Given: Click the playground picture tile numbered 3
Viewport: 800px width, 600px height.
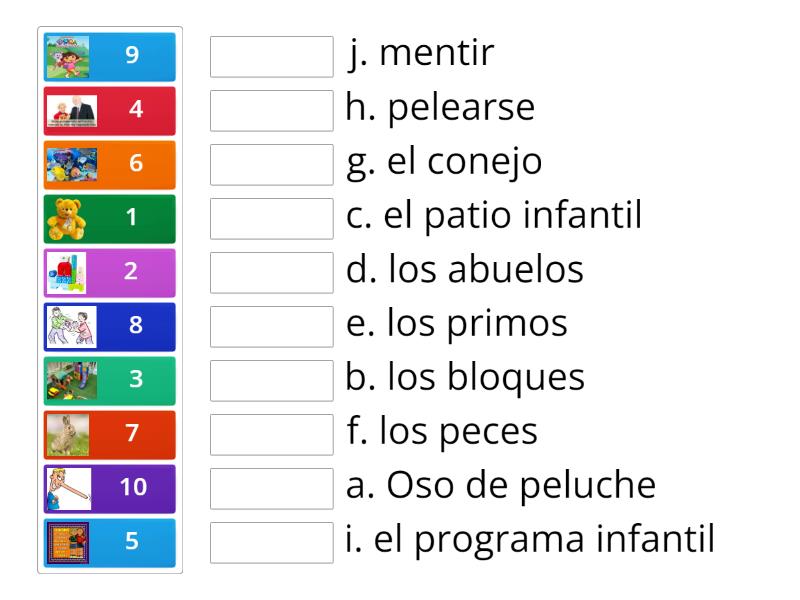Looking at the screenshot, I should [x=109, y=378].
